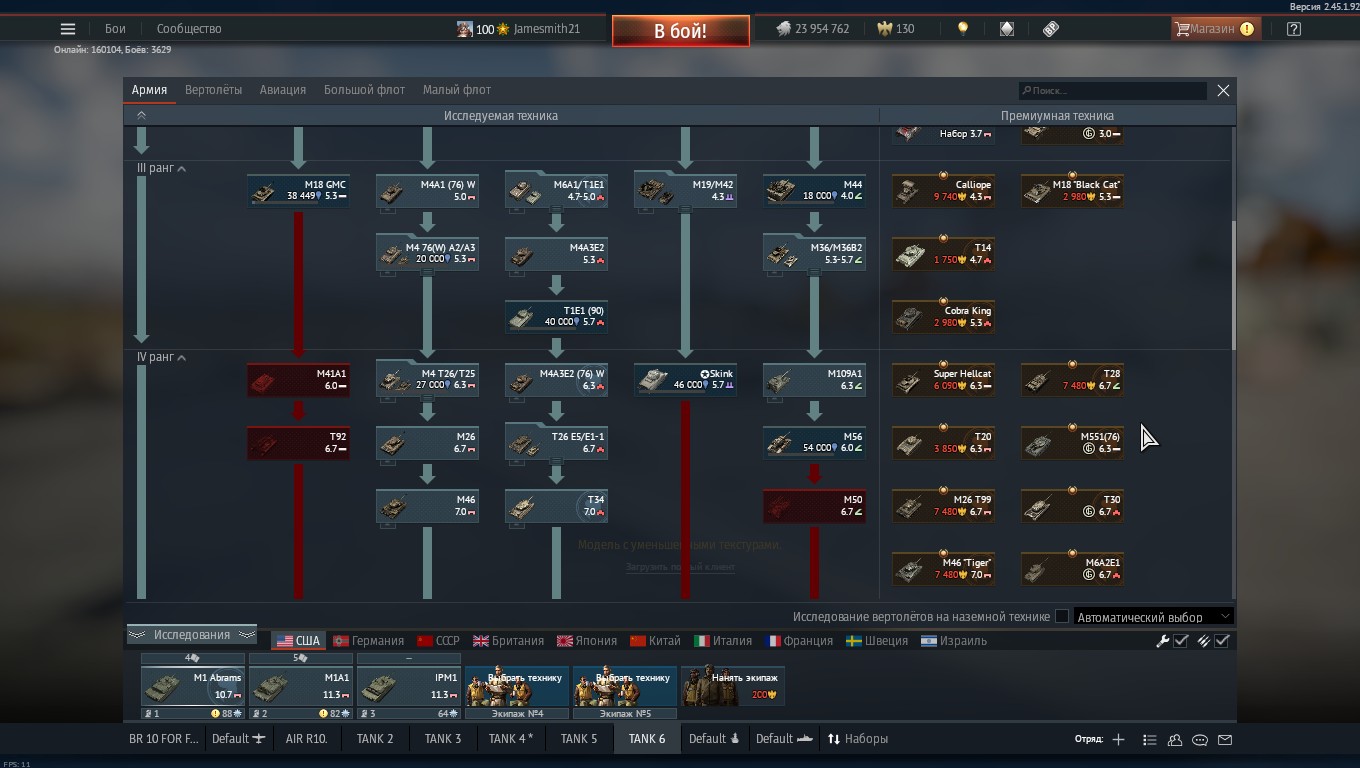The width and height of the screenshot is (1360, 768).
Task: Click the Golden Eagles currency icon
Action: click(884, 29)
